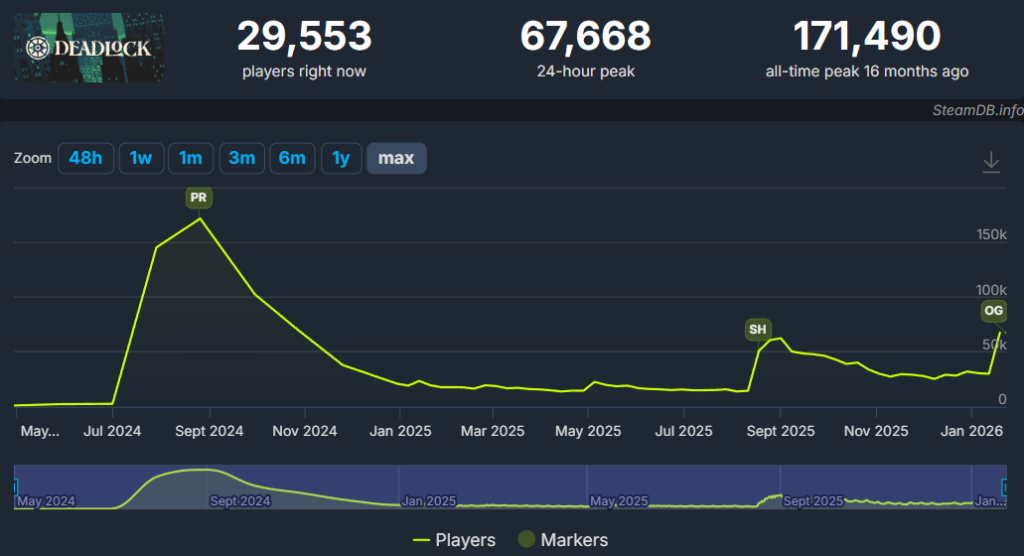Viewport: 1024px width, 556px height.
Task: Switch chart zoom to 6m
Action: pos(292,158)
